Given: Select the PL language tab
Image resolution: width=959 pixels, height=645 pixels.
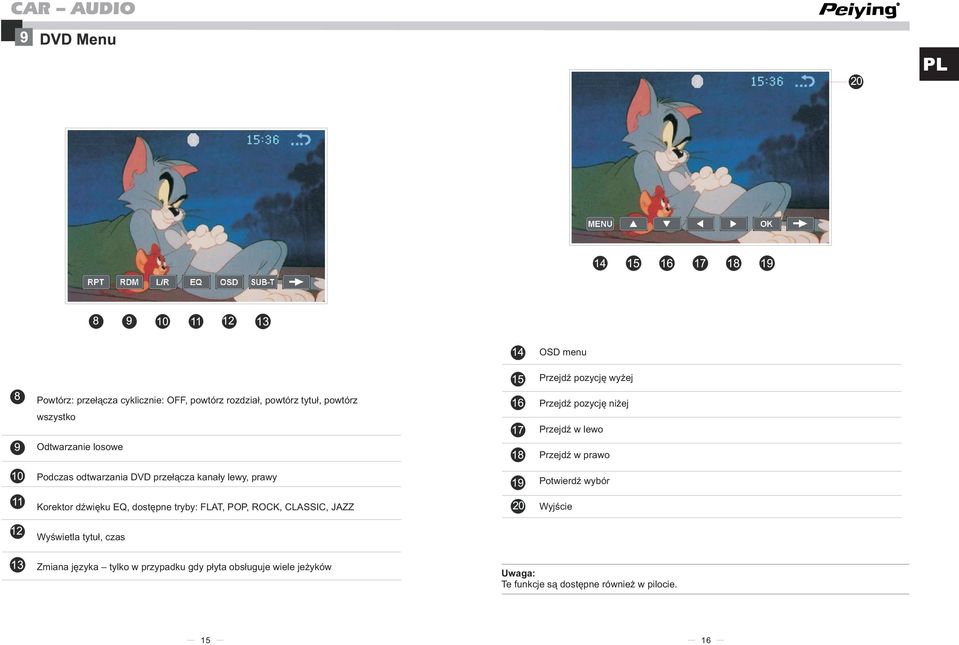Looking at the screenshot, I should point(938,64).
